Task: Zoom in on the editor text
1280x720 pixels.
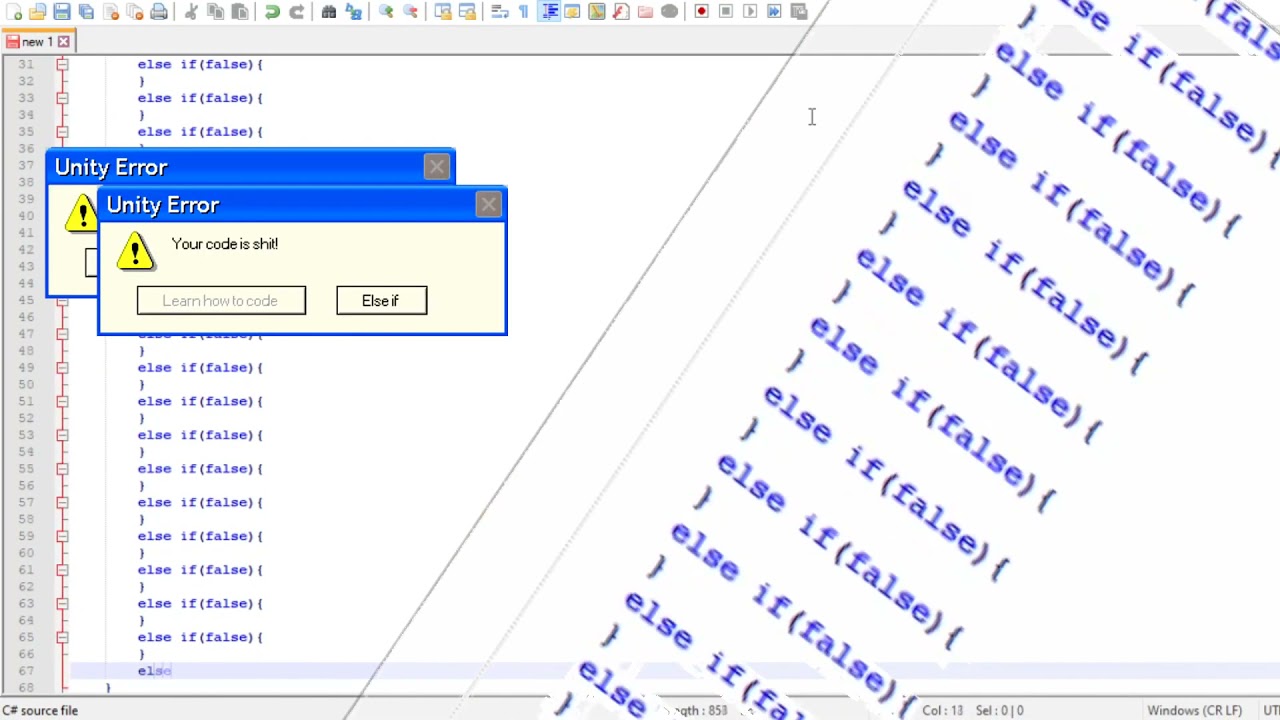Action: tap(385, 12)
